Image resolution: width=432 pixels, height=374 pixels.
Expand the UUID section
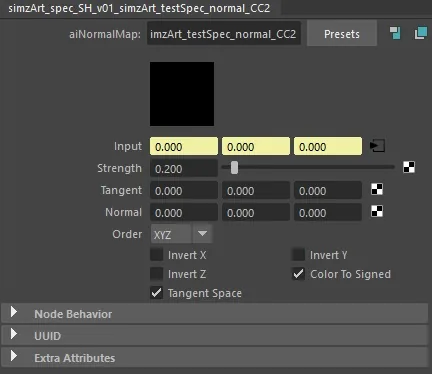click(x=215, y=336)
